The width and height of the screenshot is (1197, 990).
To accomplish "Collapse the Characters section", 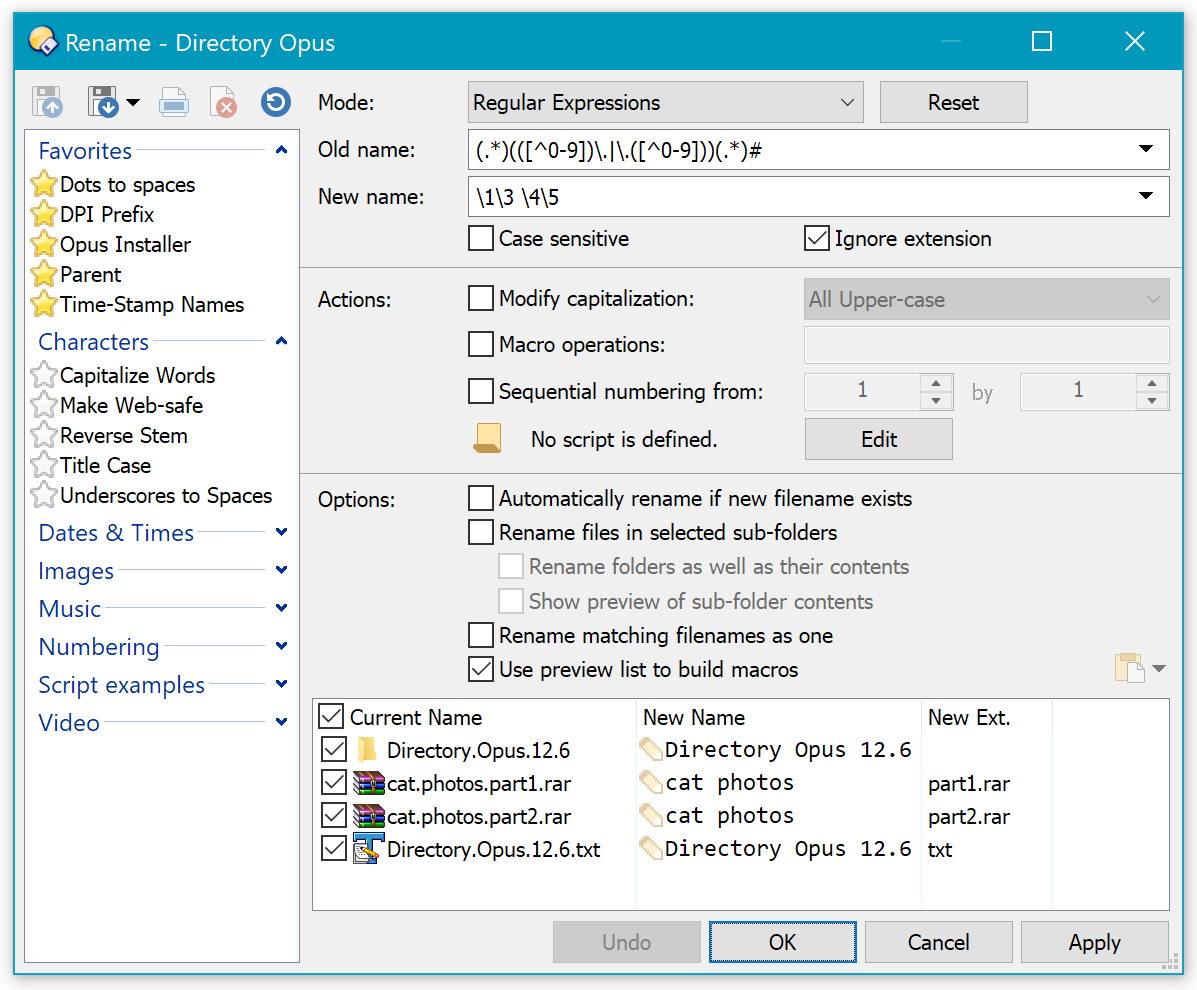I will (281, 341).
